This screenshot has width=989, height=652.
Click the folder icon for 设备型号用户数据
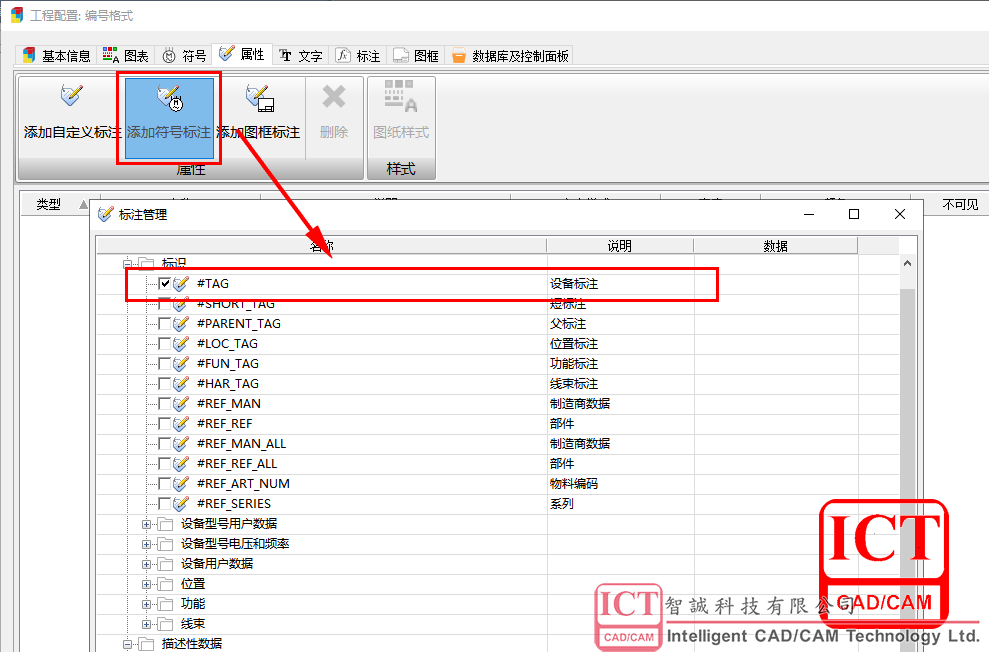[x=165, y=524]
